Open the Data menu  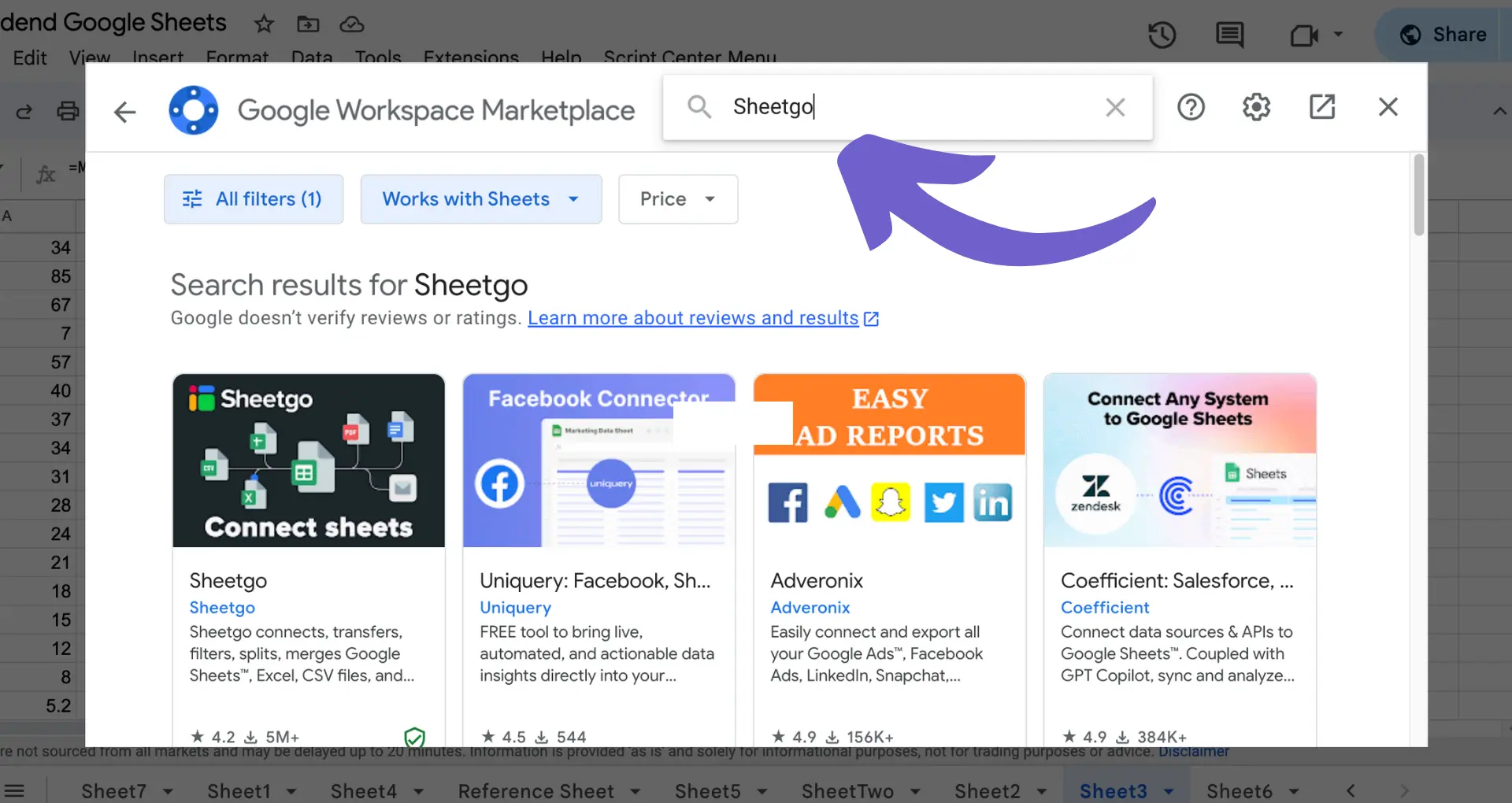312,57
